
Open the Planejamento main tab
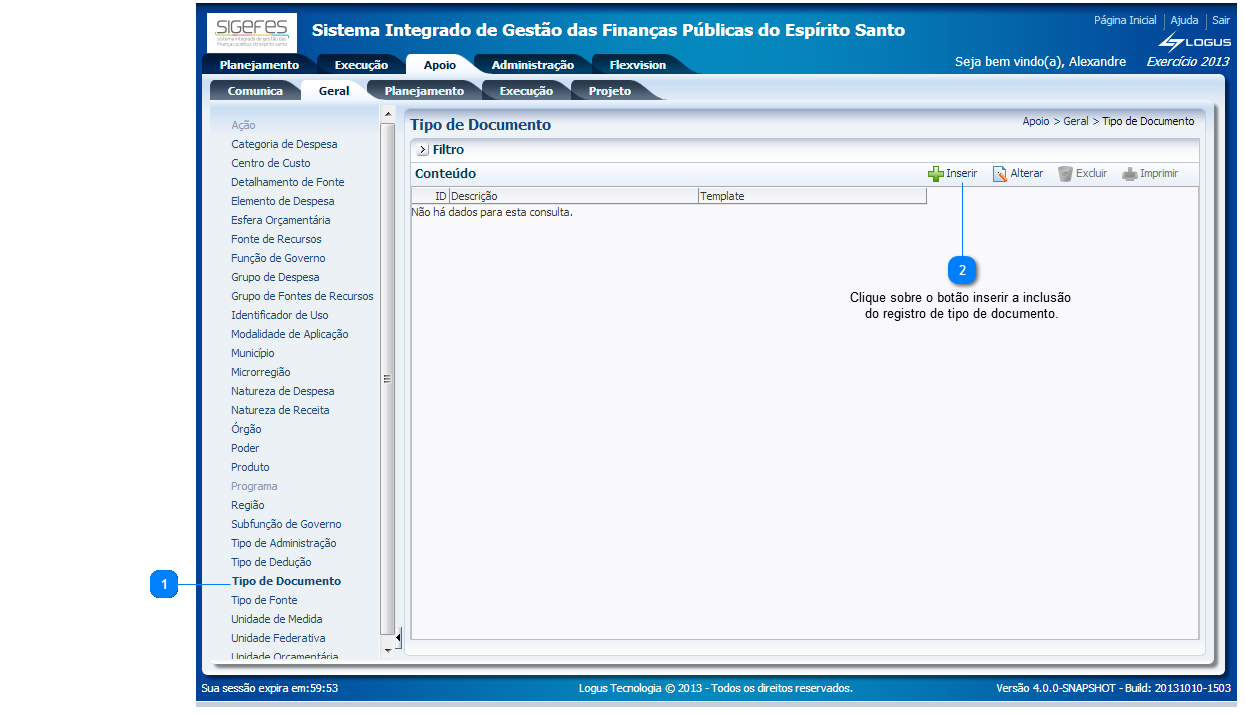259,65
